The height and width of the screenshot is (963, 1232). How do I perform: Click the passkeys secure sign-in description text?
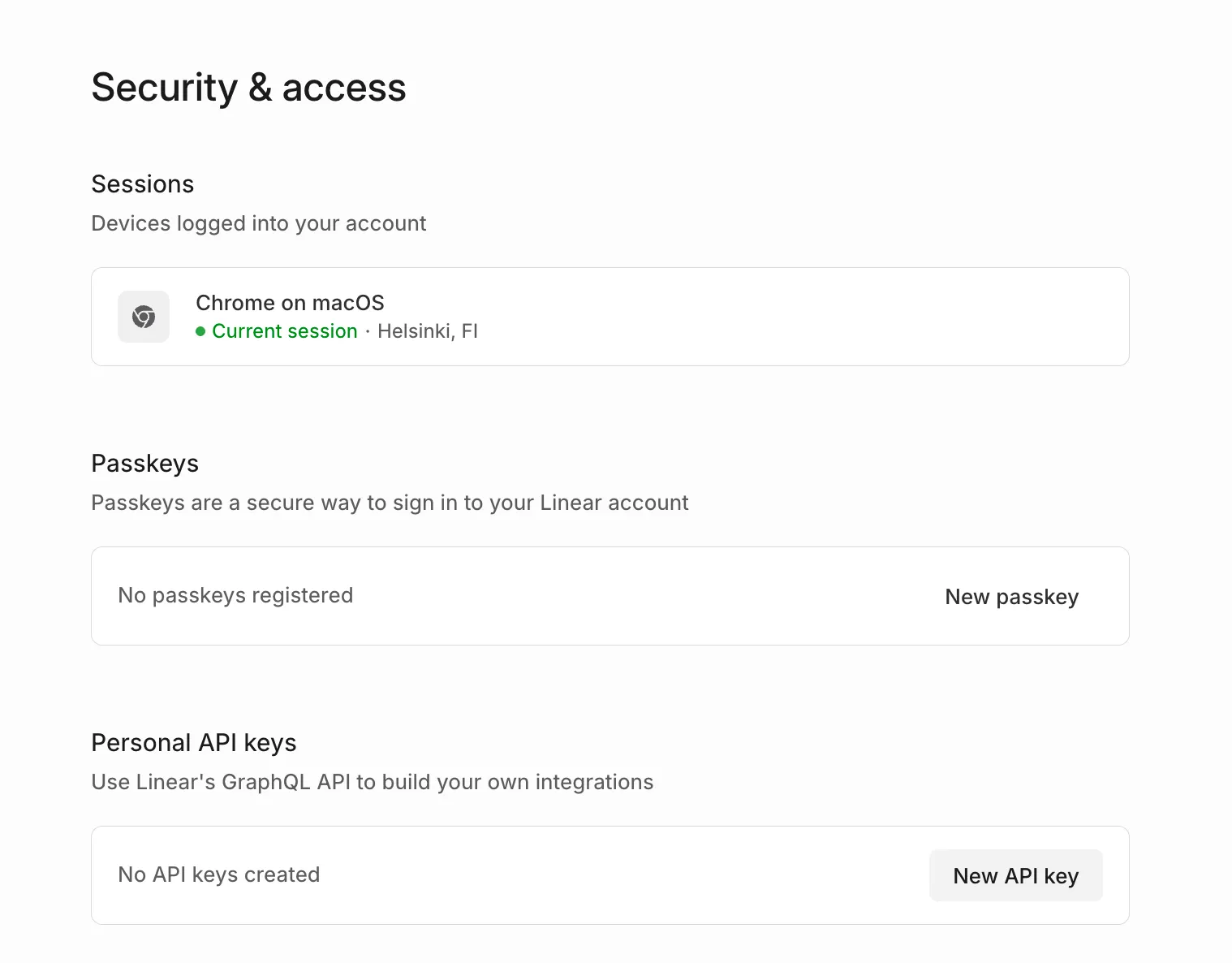tap(390, 503)
